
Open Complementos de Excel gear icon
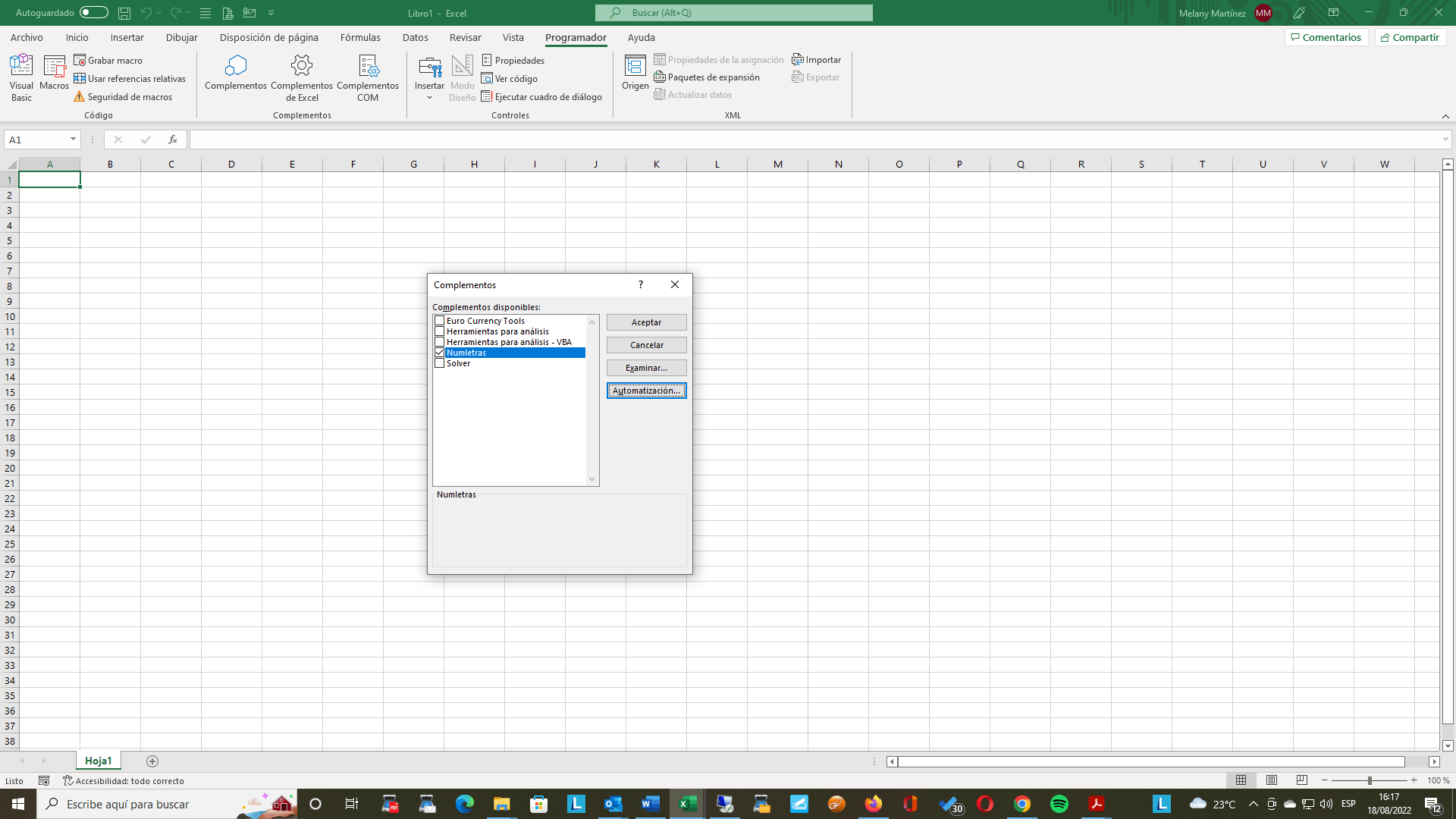coord(302,67)
